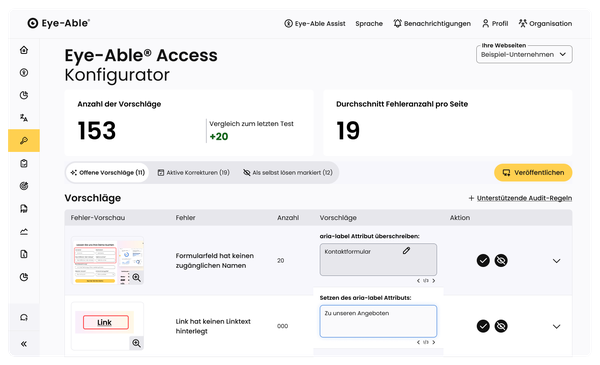Accept suggestion for Link row

click(483, 326)
